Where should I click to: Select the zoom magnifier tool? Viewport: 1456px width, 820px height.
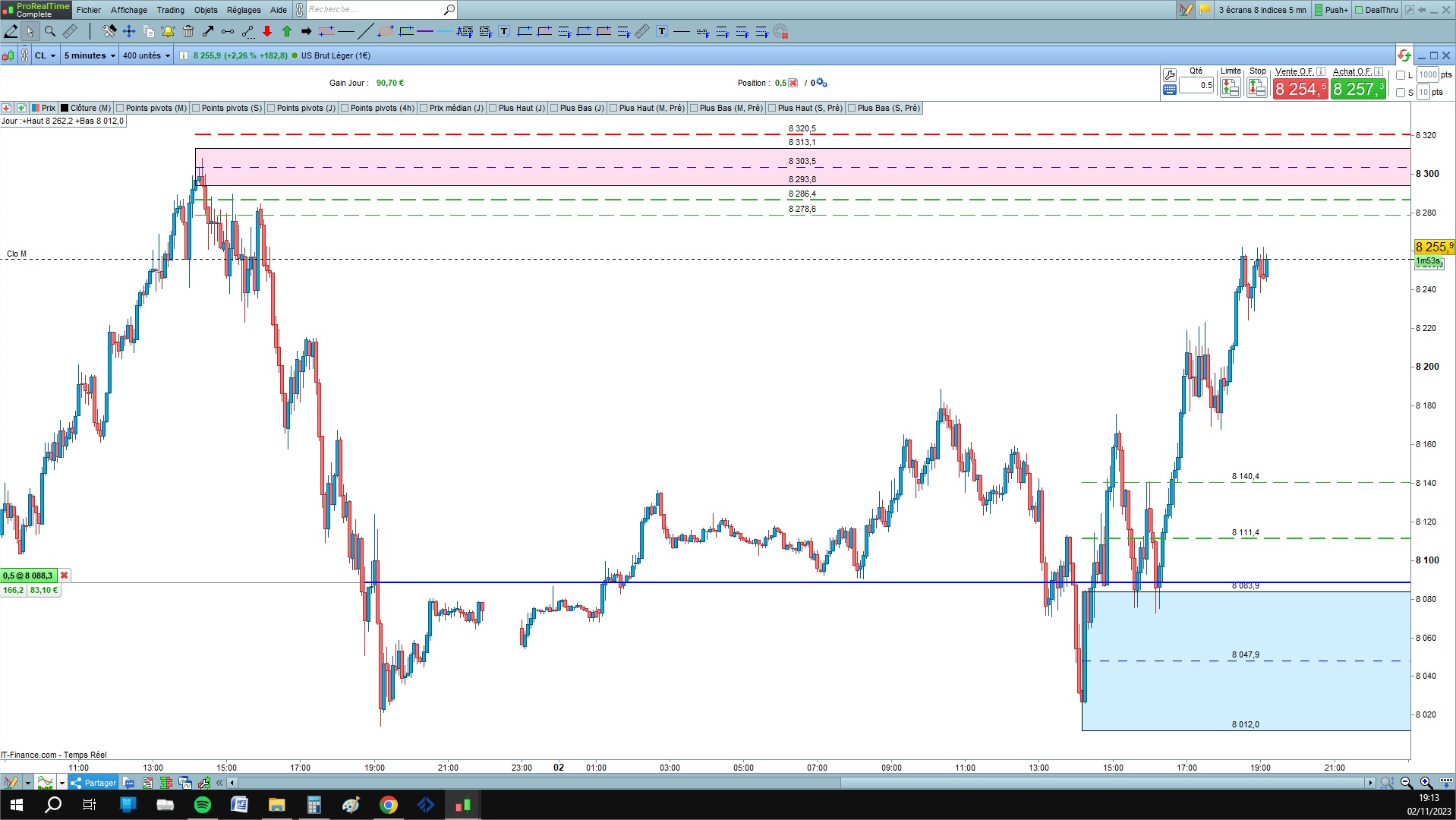(50, 31)
